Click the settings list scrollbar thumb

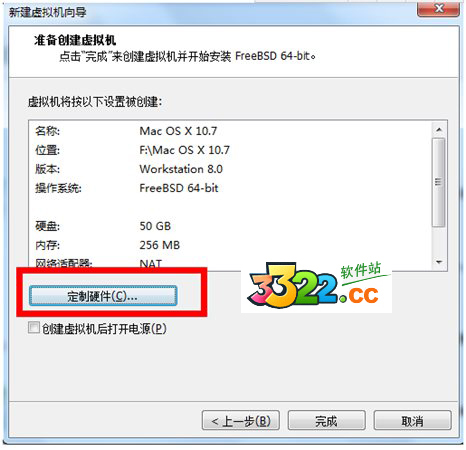click(439, 182)
